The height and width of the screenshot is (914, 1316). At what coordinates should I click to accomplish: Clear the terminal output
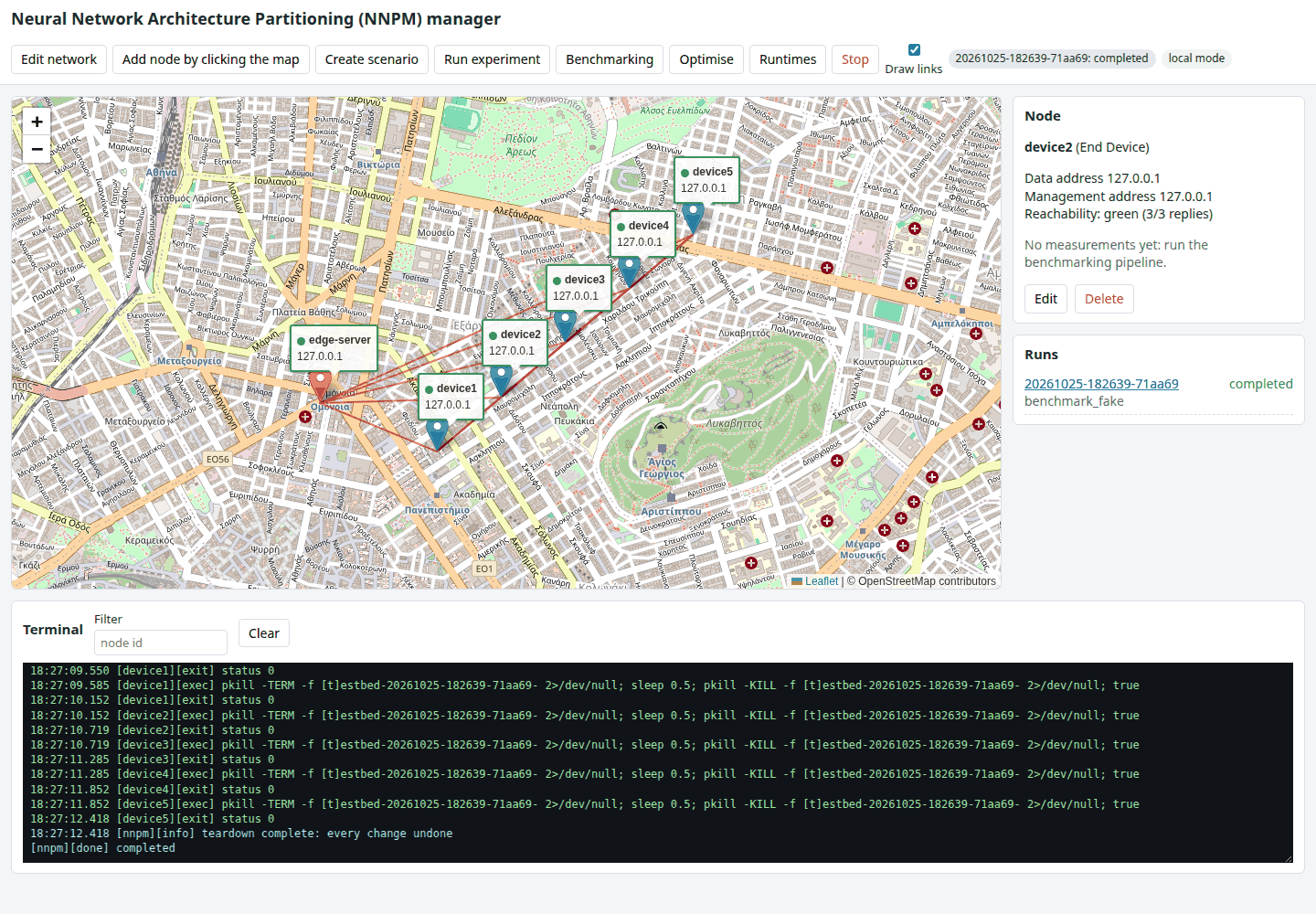point(264,633)
